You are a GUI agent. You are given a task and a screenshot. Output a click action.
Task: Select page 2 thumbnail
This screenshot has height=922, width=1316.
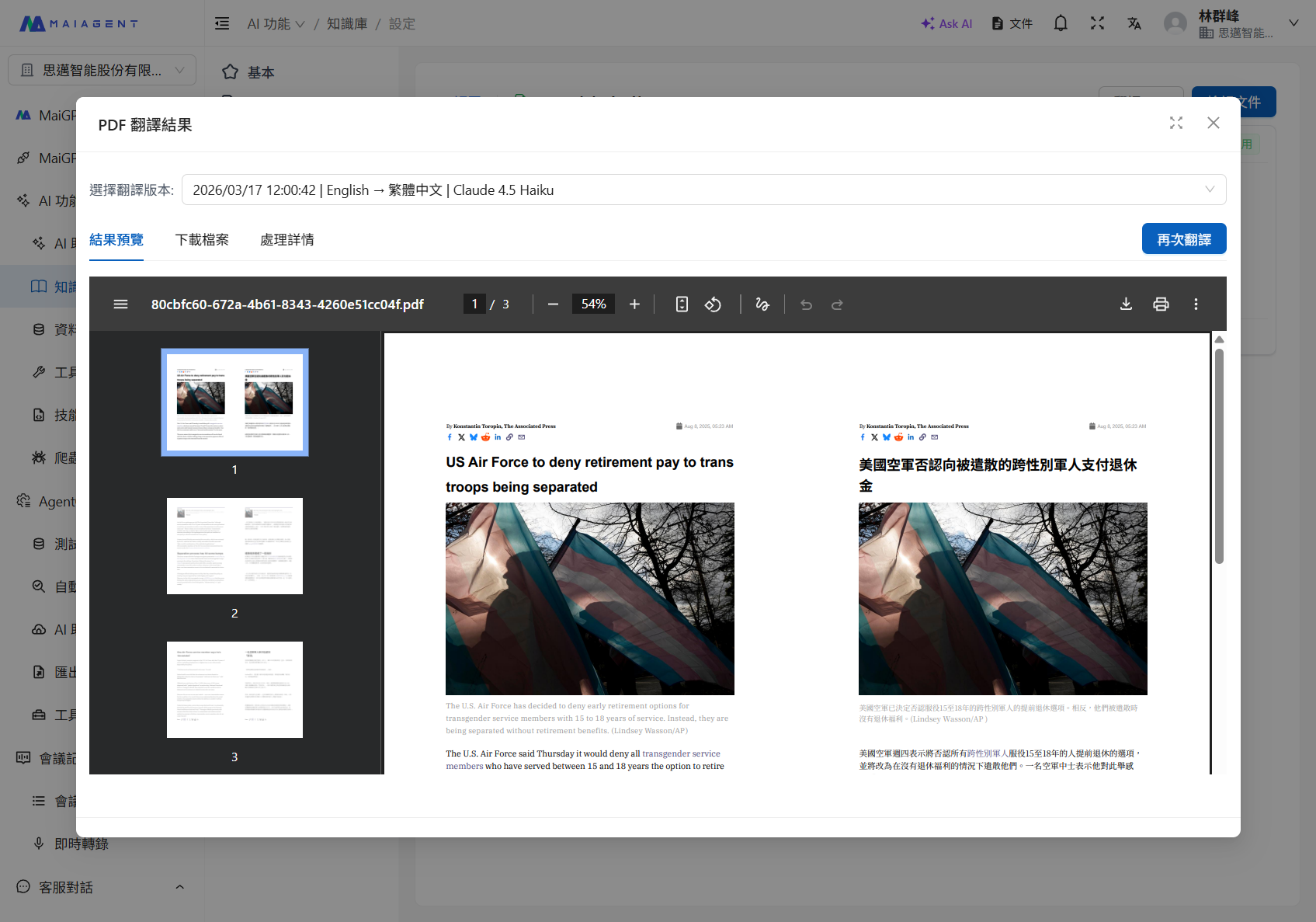[234, 546]
